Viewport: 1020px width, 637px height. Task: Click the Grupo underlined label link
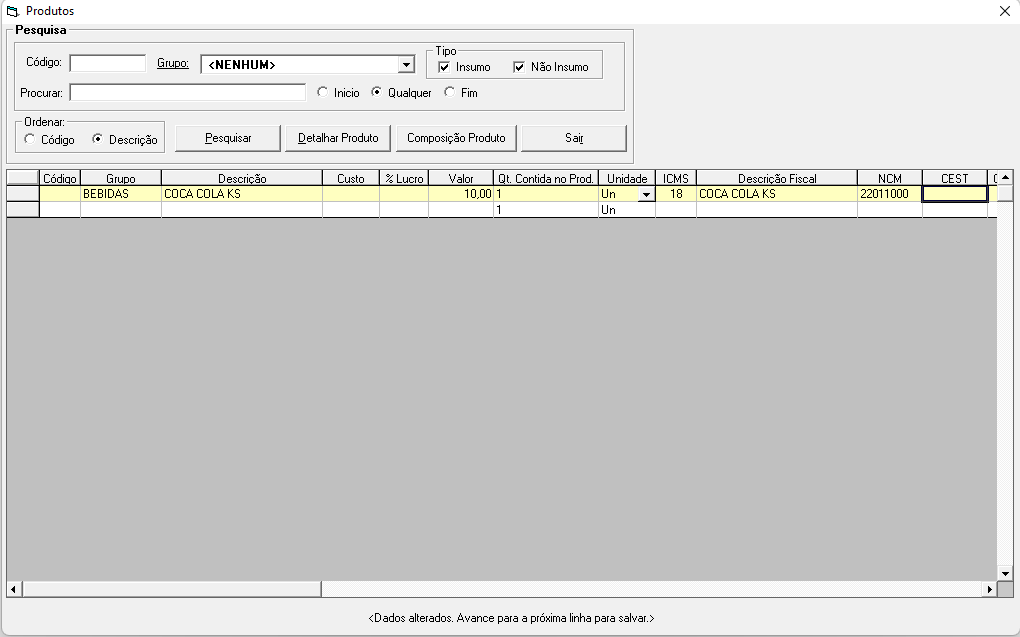pos(173,63)
